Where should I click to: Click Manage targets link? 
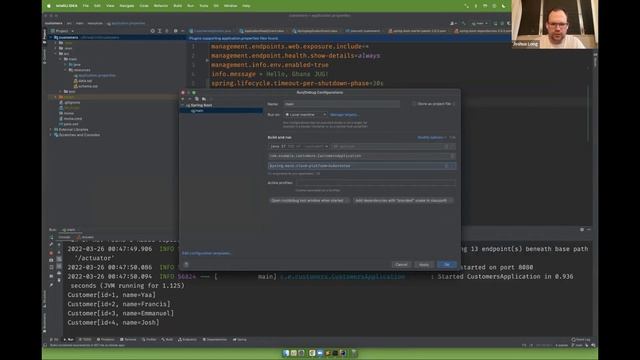tap(344, 115)
